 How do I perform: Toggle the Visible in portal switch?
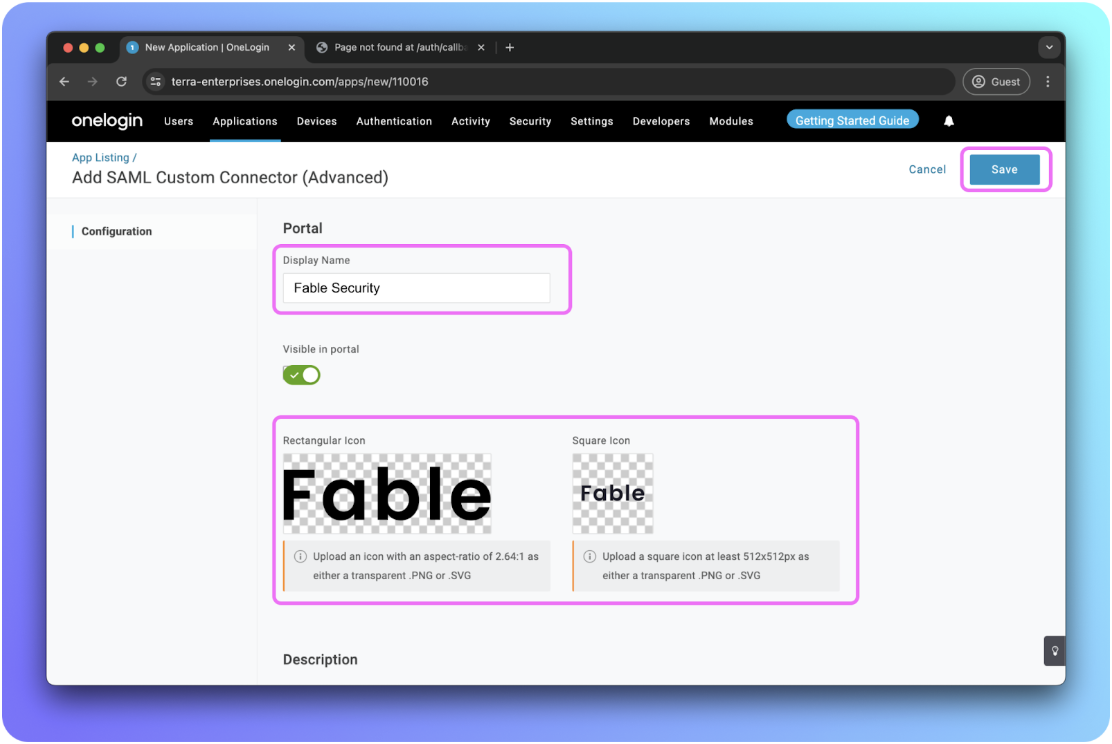(x=301, y=374)
